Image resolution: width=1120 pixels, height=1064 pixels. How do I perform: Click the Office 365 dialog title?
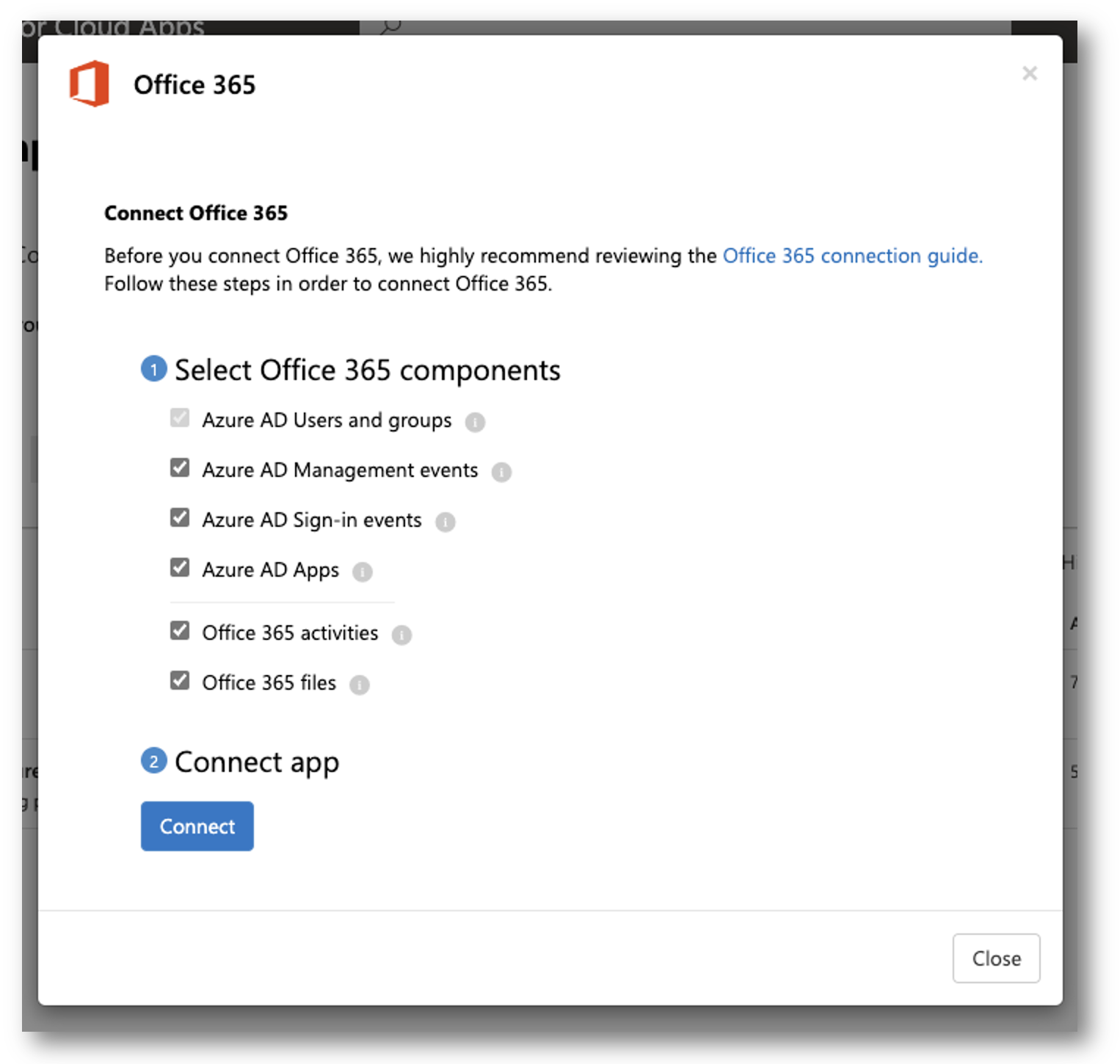pyautogui.click(x=194, y=85)
